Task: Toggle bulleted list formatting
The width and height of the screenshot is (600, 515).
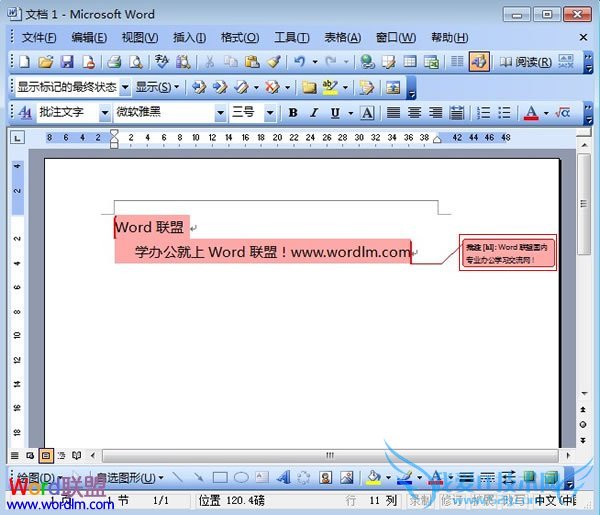Action: click(x=504, y=113)
